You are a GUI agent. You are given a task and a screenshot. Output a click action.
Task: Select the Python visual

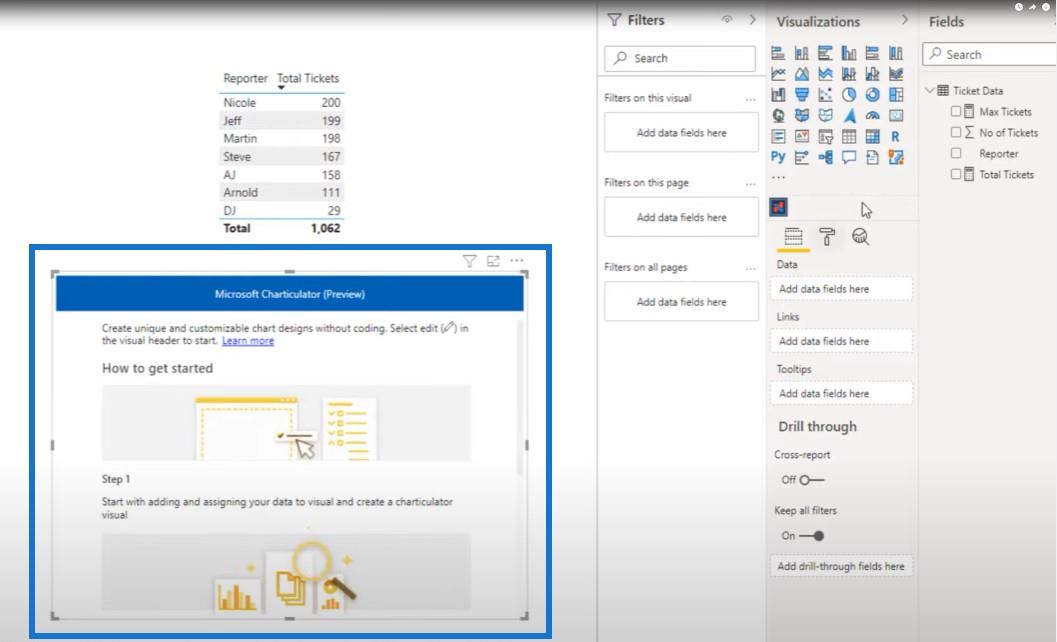[x=778, y=157]
